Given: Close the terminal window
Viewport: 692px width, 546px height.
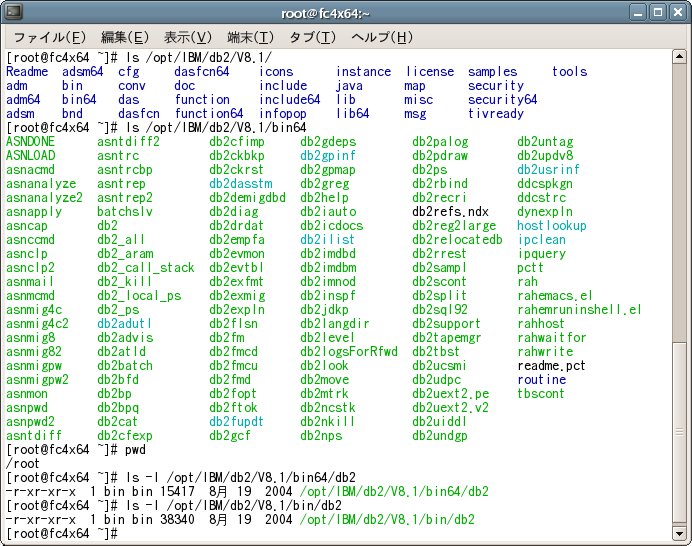Looking at the screenshot, I should 677,13.
